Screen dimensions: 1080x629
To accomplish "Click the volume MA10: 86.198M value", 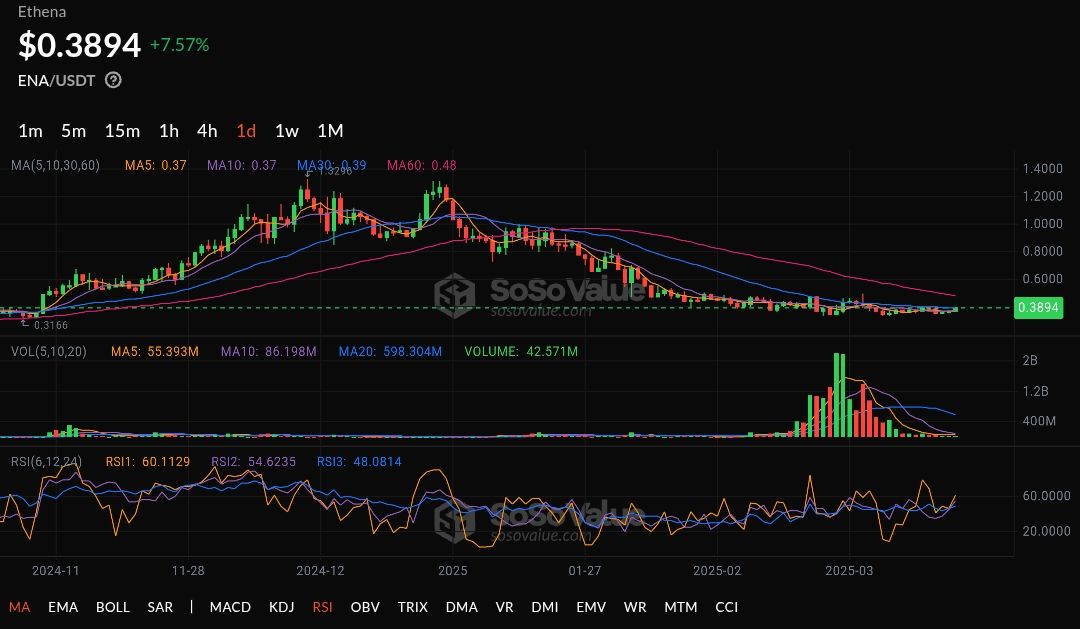I will click(269, 351).
